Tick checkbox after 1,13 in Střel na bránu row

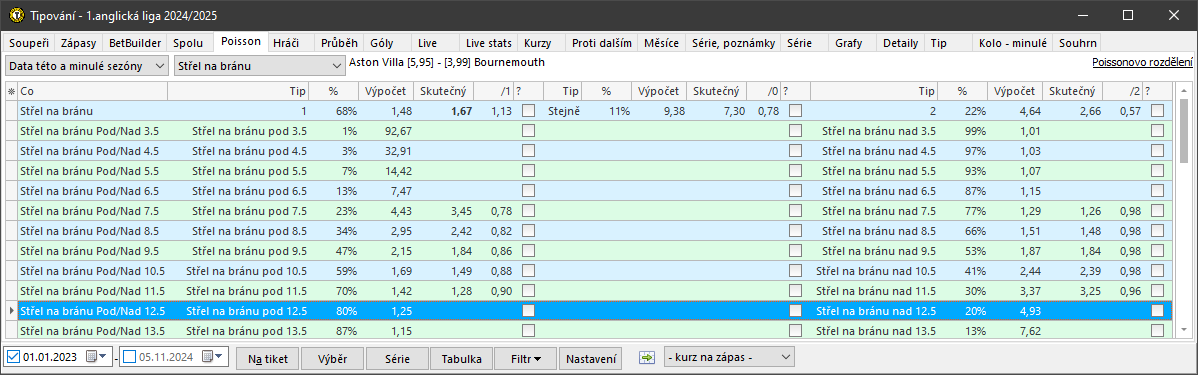528,112
